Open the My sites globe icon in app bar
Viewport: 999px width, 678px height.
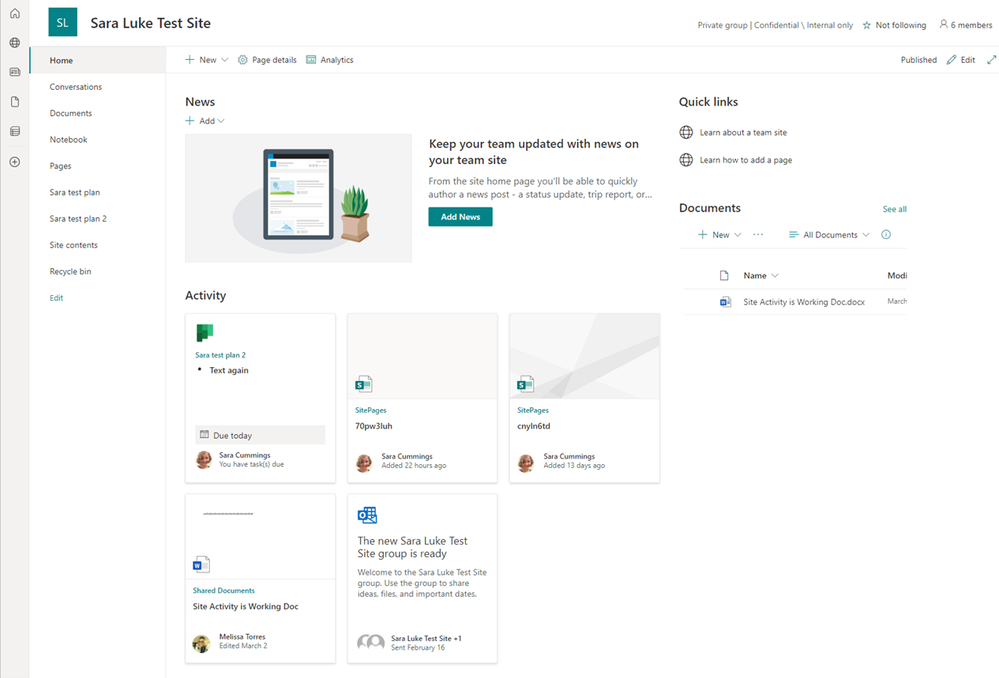[x=15, y=43]
